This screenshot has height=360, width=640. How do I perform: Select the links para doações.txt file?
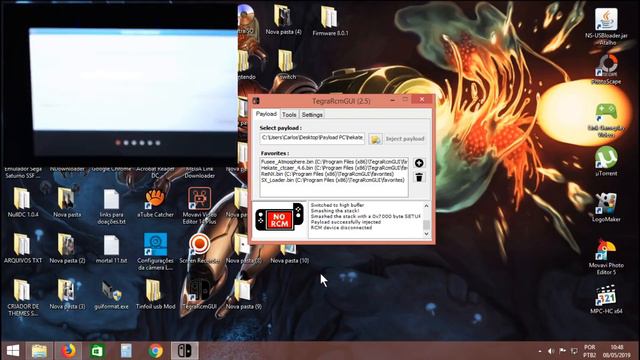pos(111,207)
